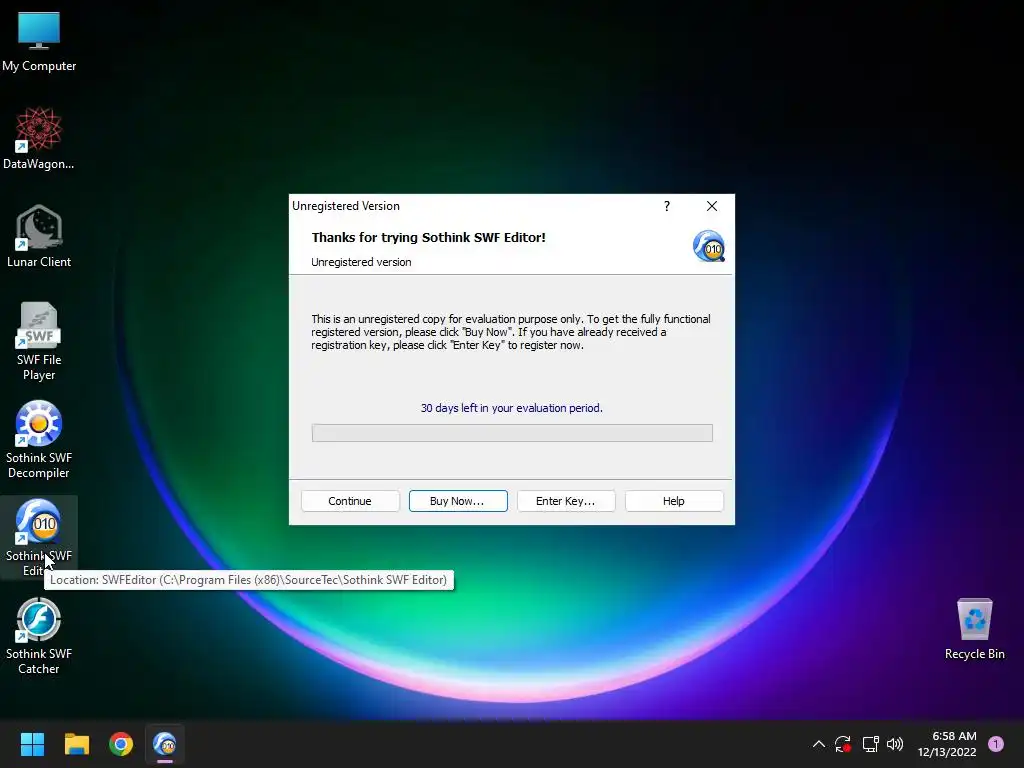Open the Enter Key... registration dialog

point(566,501)
